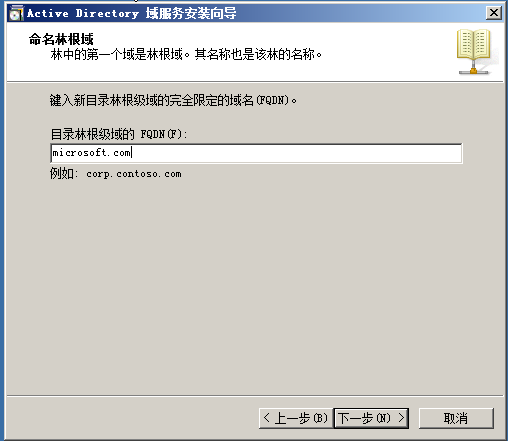Cancel the wizard with 取消 button
This screenshot has height=441, width=508.
(x=456, y=418)
